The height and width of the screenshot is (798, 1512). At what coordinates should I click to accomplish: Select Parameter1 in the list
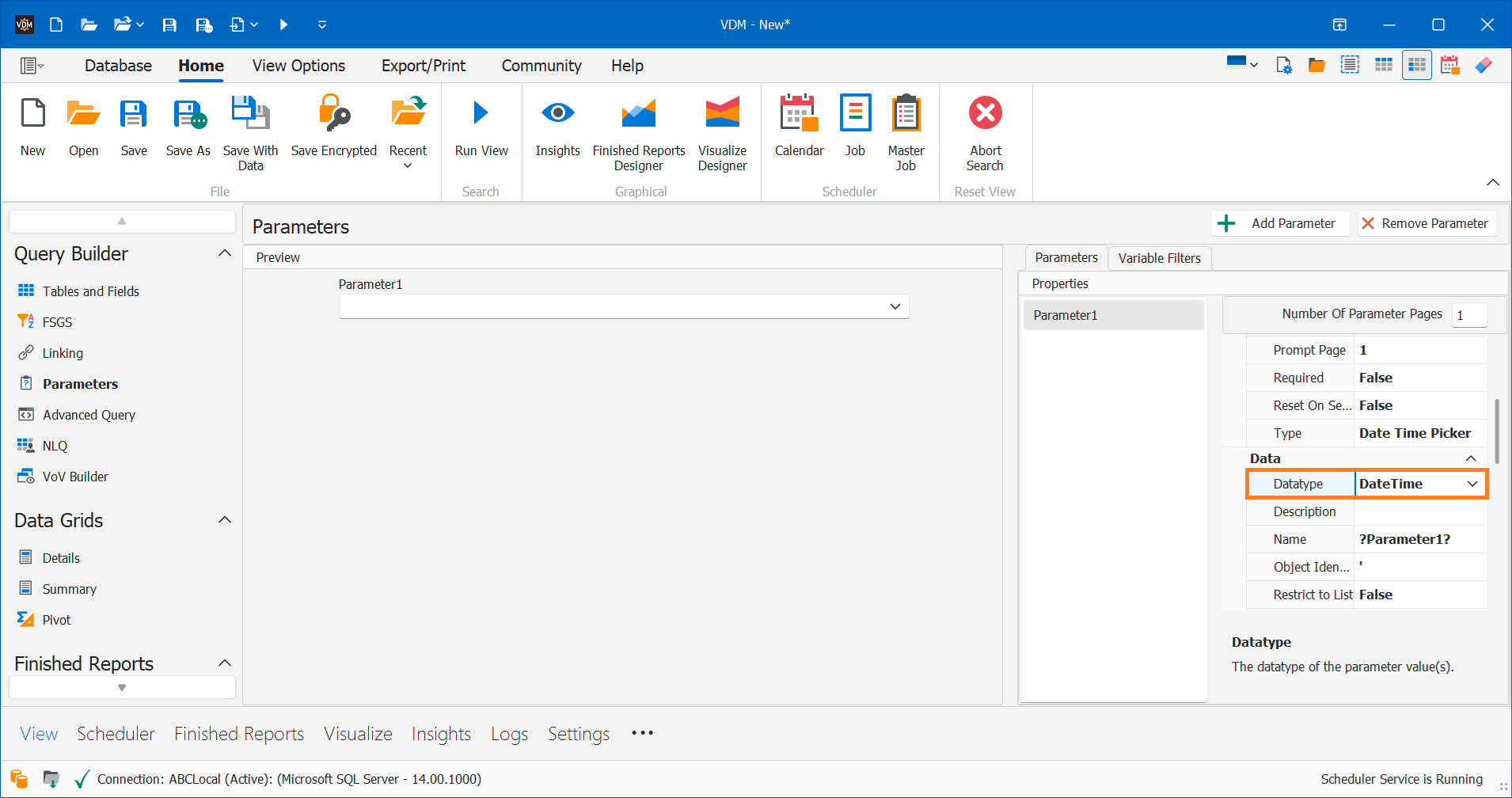1113,315
